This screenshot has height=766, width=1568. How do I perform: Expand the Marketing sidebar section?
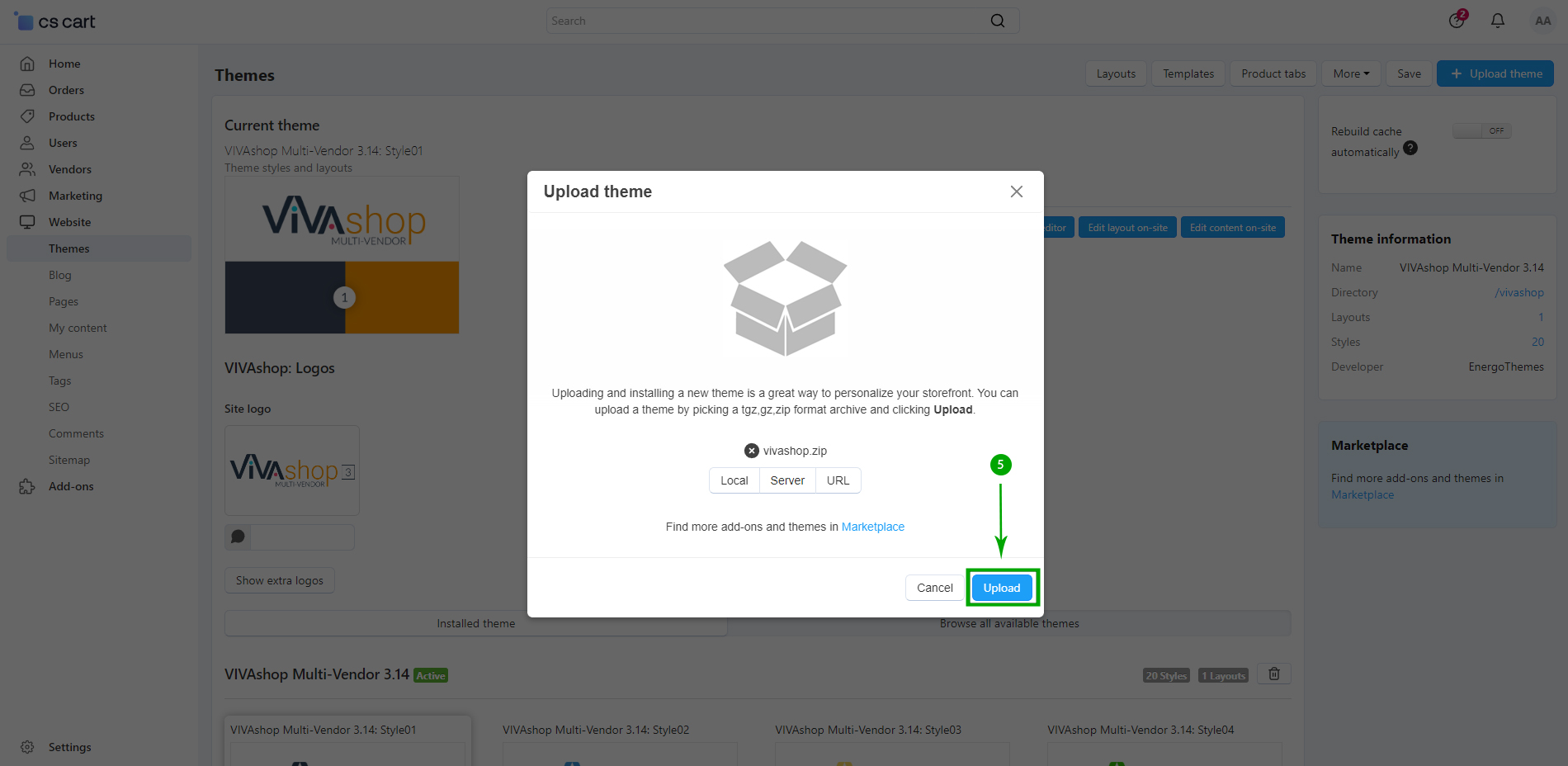tap(75, 196)
